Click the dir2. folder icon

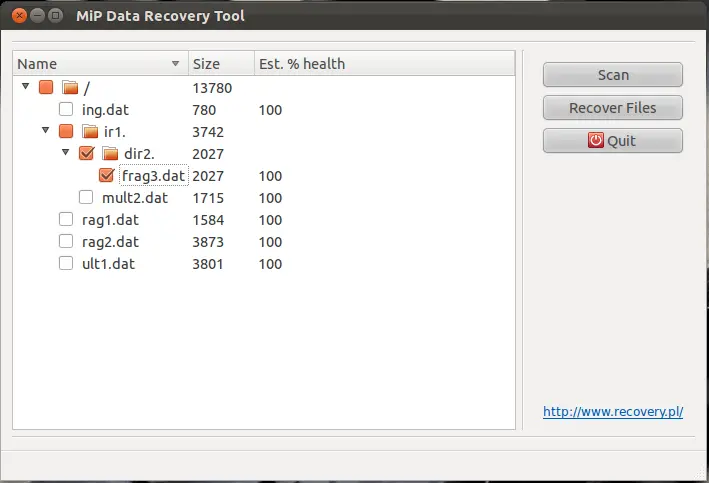click(110, 154)
